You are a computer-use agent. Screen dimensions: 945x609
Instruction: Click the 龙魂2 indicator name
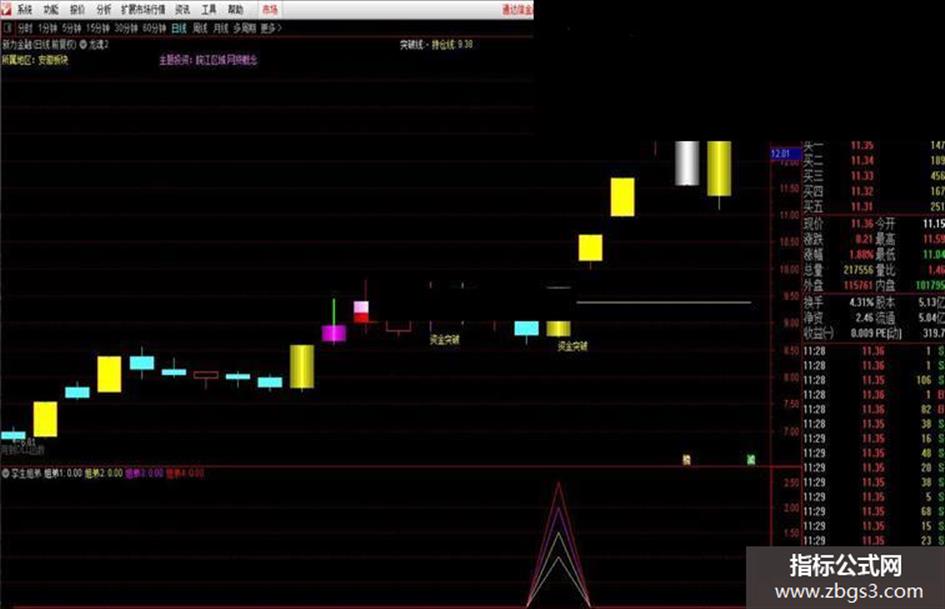(98, 44)
